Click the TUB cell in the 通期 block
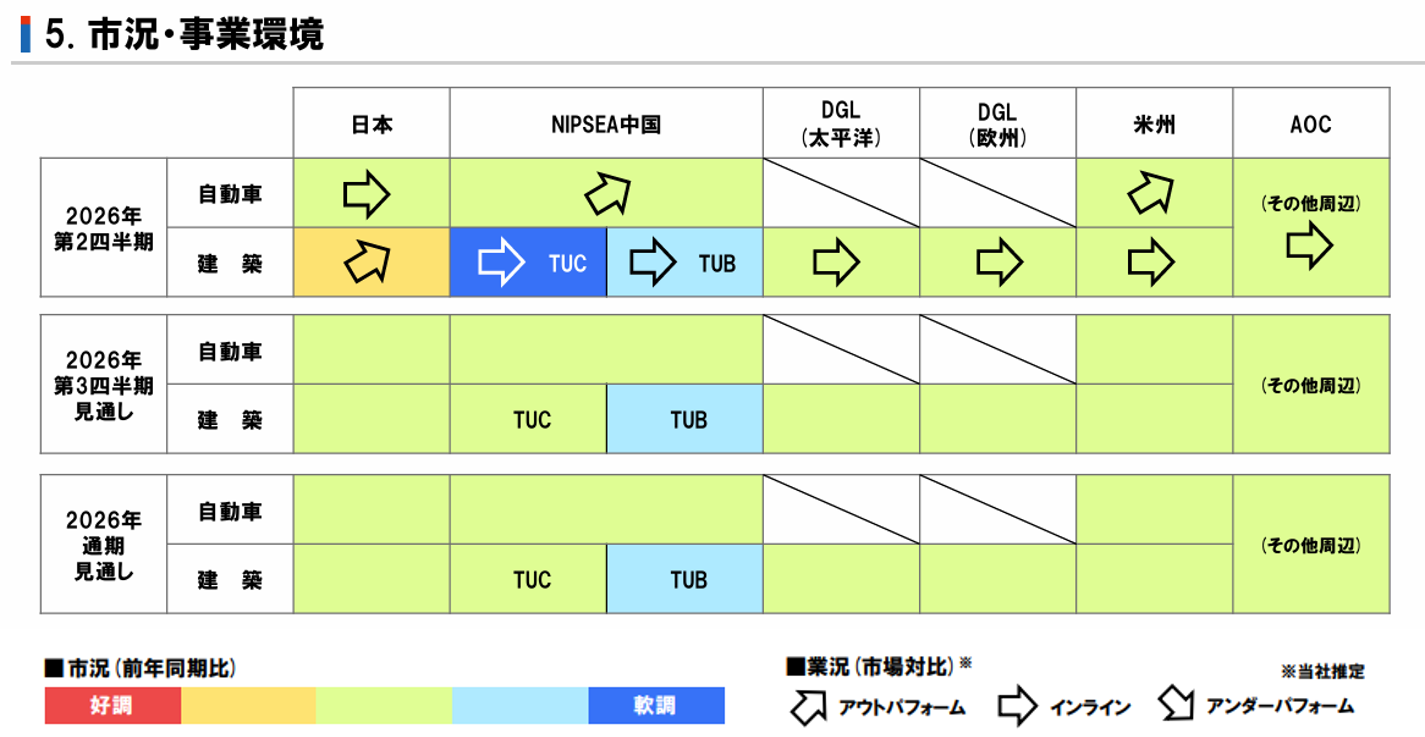The height and width of the screenshot is (737, 1425). [x=685, y=579]
